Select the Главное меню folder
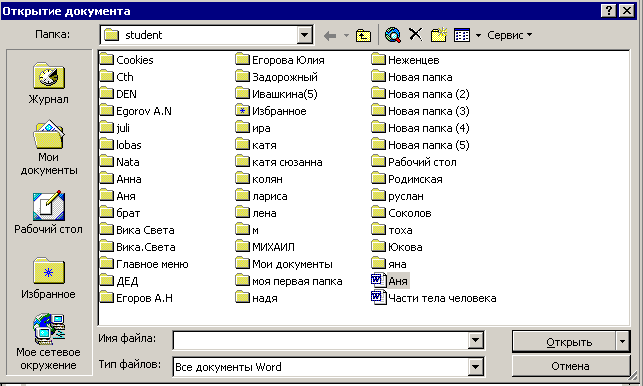The width and height of the screenshot is (643, 386). [x=144, y=264]
